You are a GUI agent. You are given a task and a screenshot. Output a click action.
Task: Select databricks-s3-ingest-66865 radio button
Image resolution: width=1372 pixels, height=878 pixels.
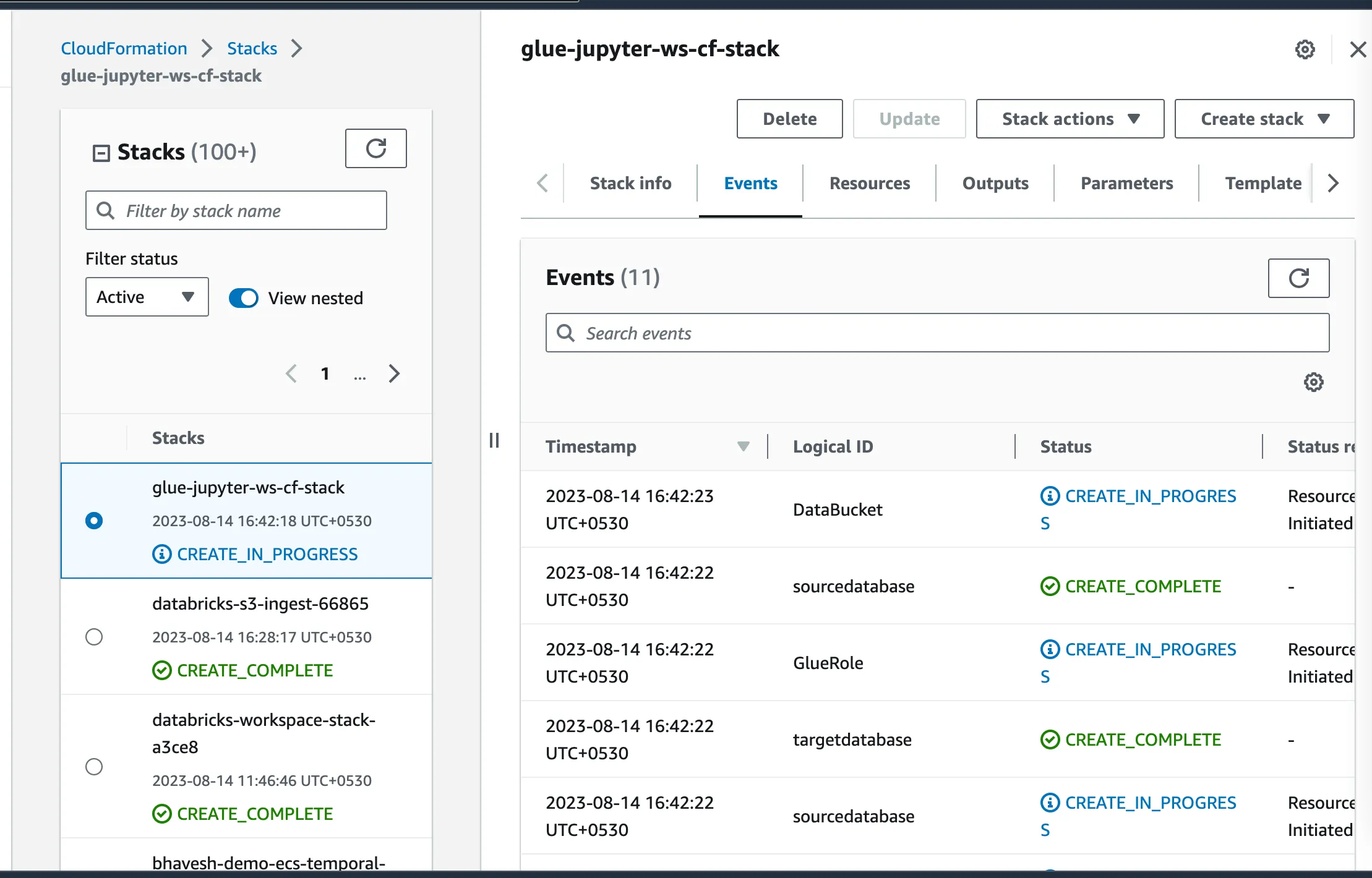click(94, 637)
